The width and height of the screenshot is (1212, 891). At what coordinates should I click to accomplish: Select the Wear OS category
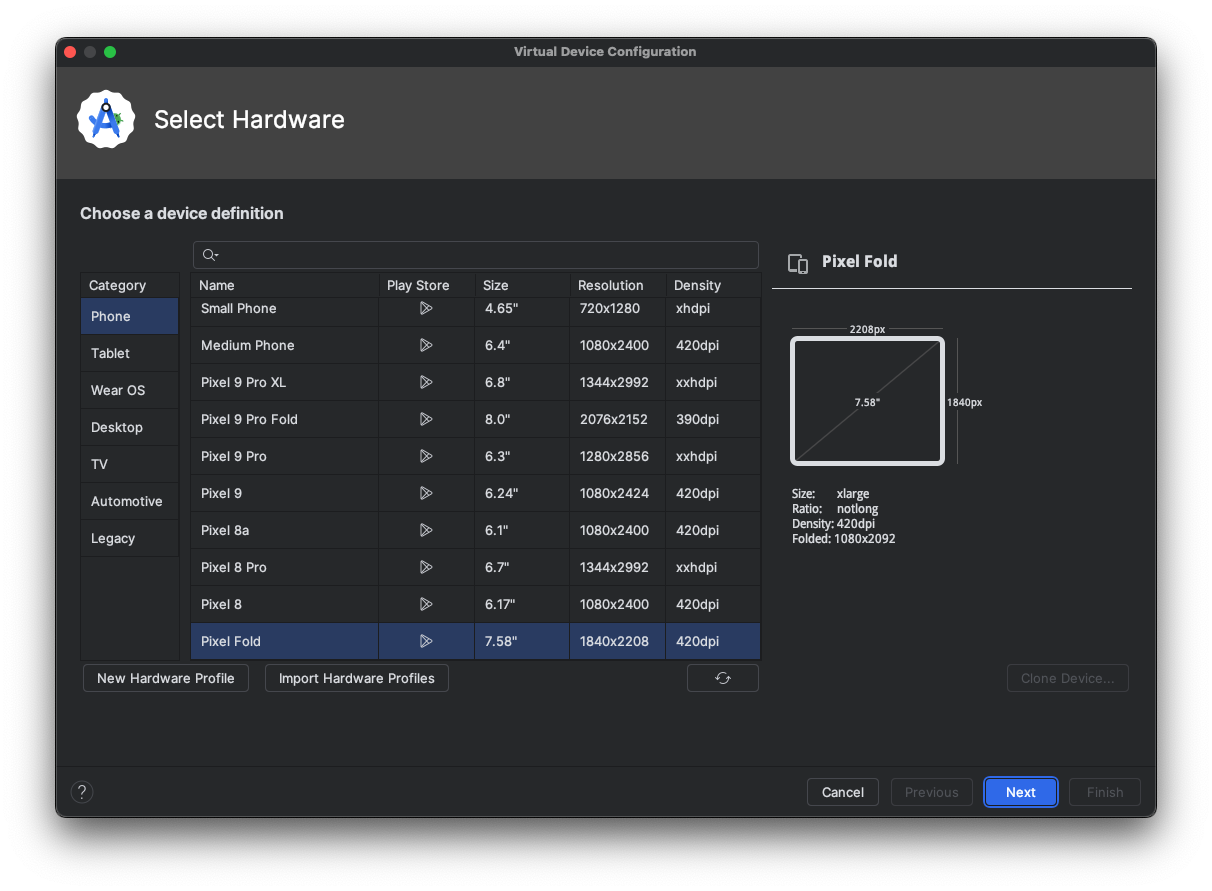(130, 390)
